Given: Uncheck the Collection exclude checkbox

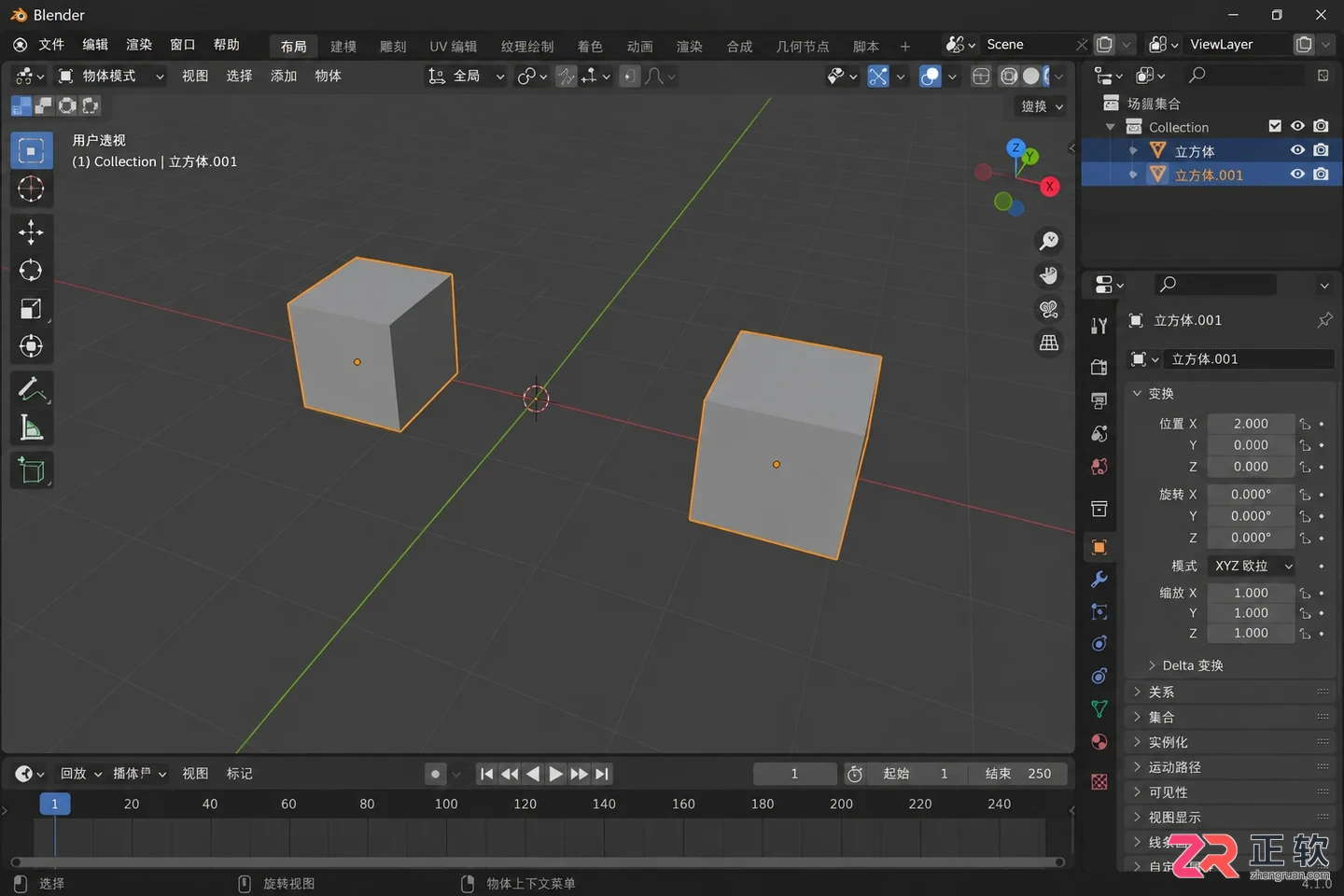Looking at the screenshot, I should (1275, 126).
